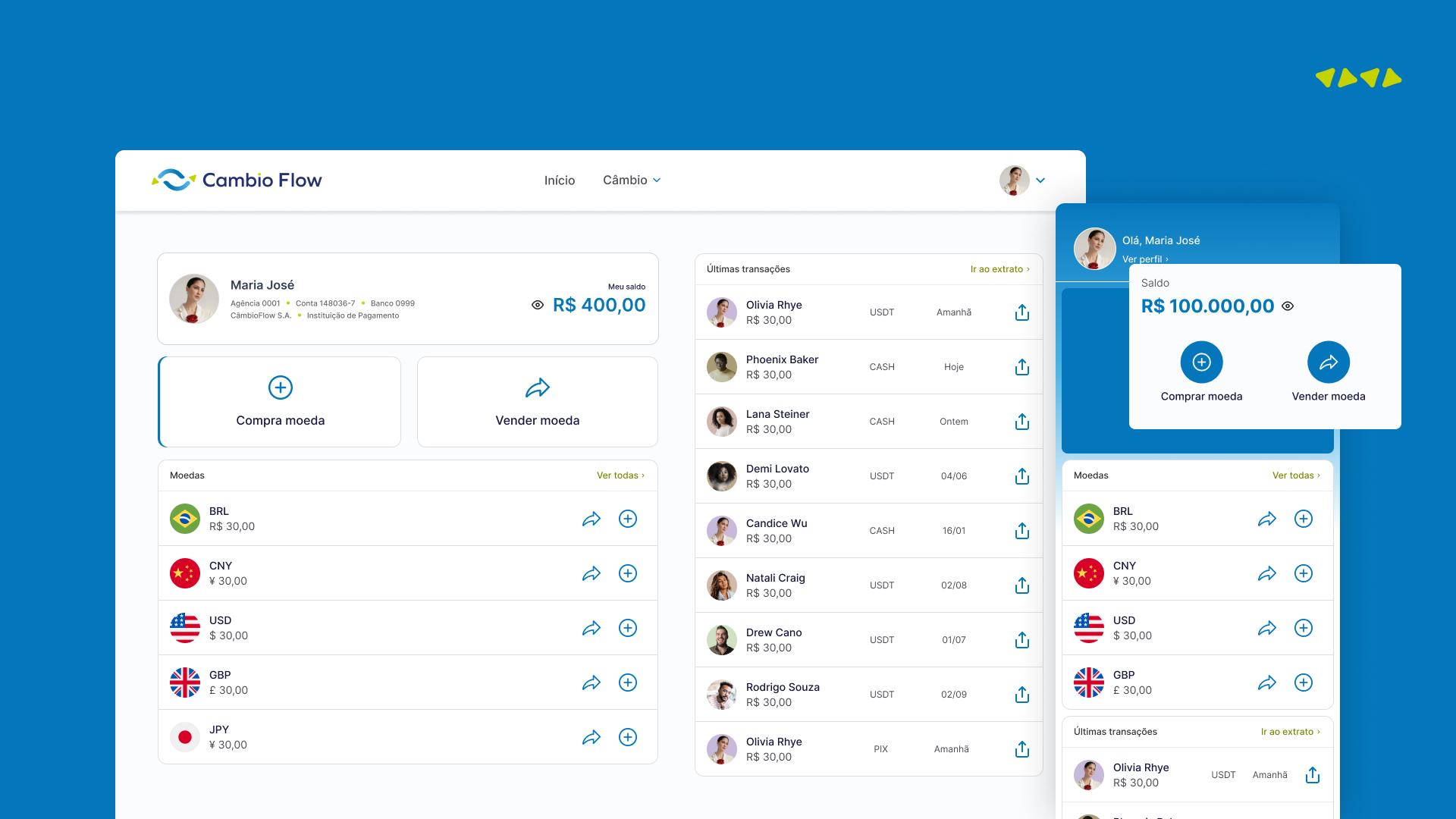Share the Rodrigo Souza transaction
This screenshot has width=1456, height=819.
(x=1022, y=695)
